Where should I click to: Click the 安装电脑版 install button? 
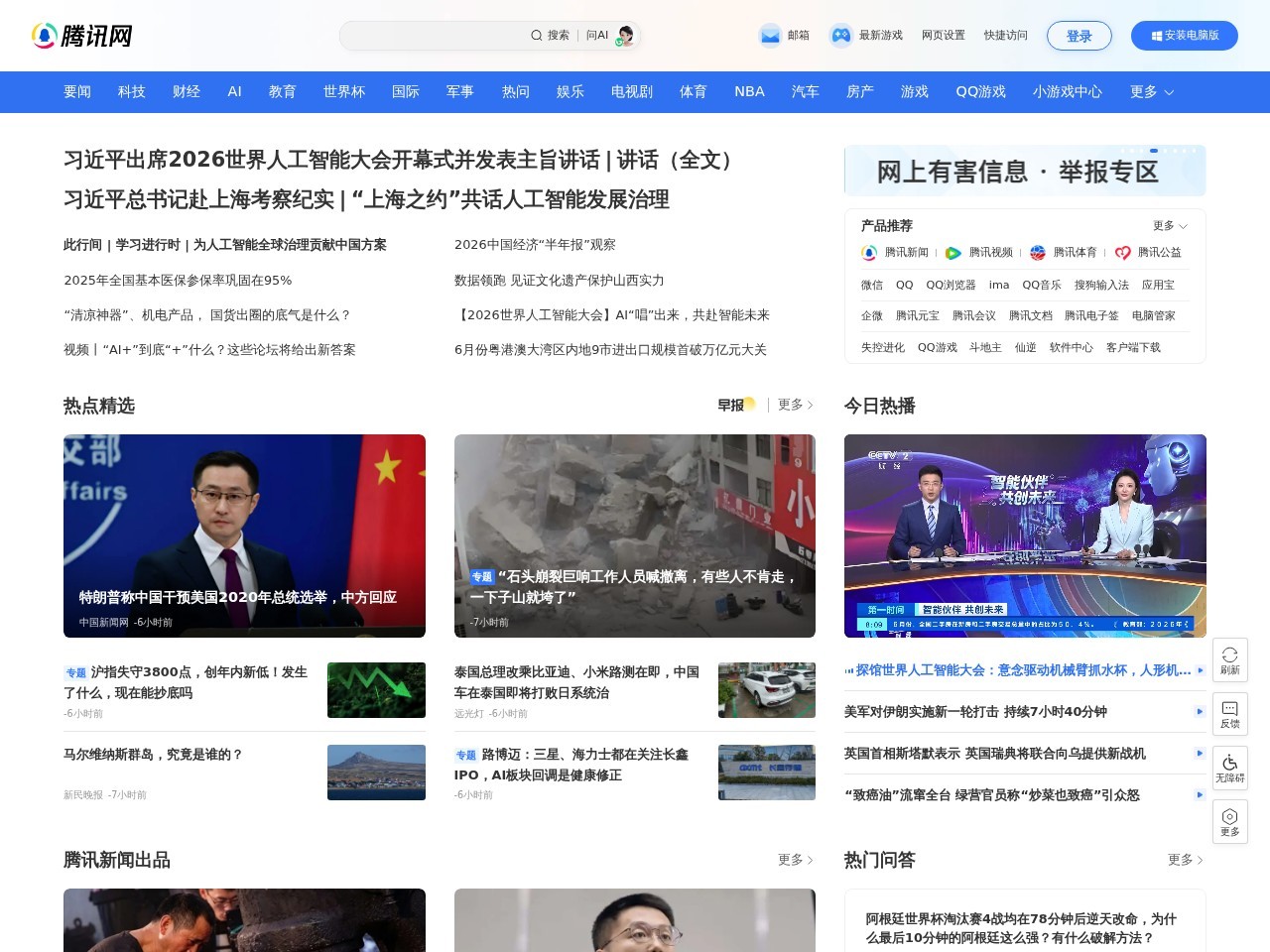pyautogui.click(x=1185, y=36)
